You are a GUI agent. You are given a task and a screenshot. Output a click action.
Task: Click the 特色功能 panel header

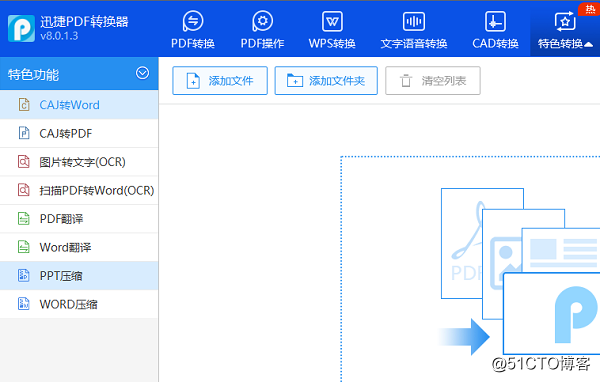click(79, 73)
